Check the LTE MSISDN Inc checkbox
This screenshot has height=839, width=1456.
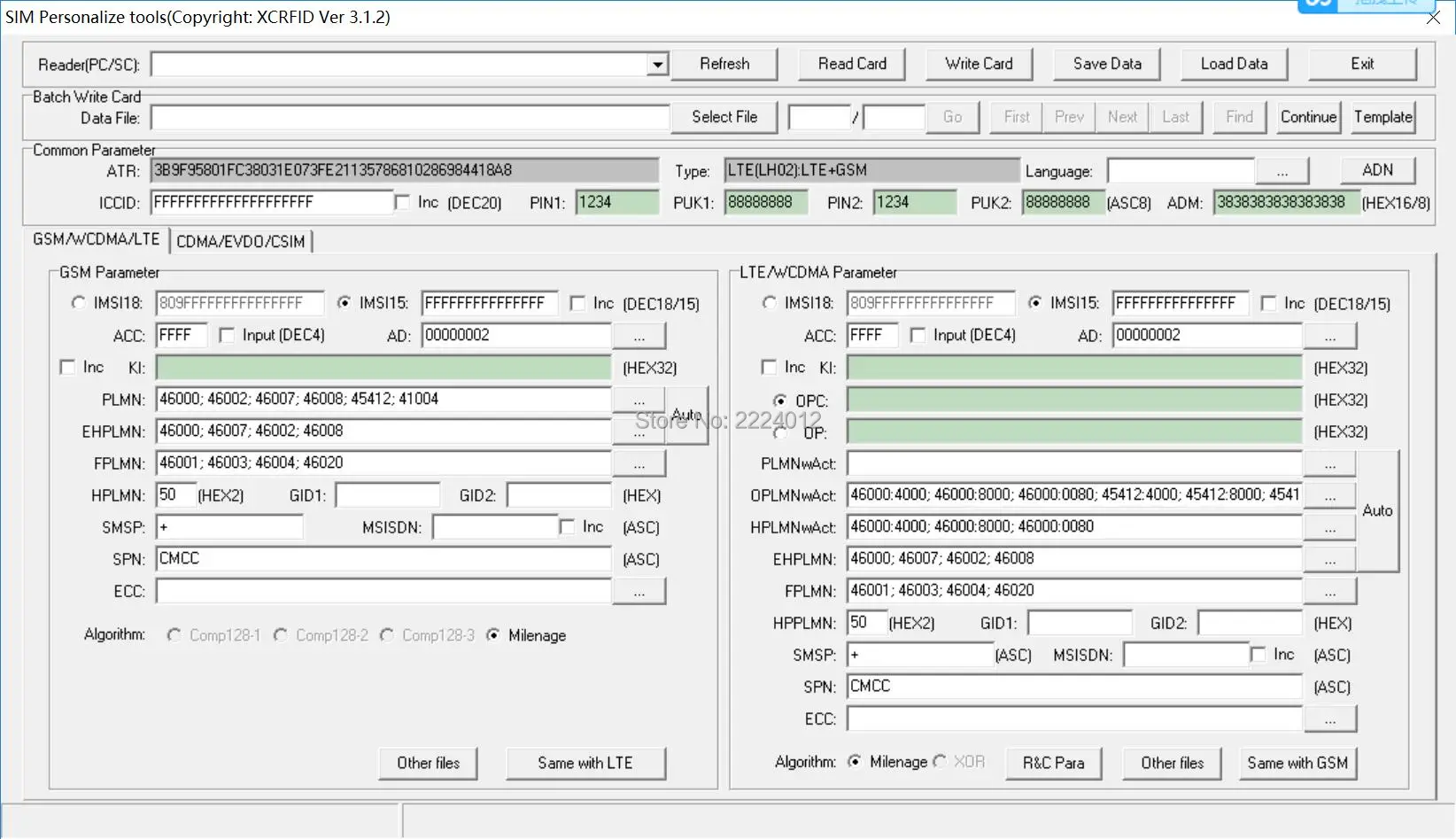(x=1258, y=655)
